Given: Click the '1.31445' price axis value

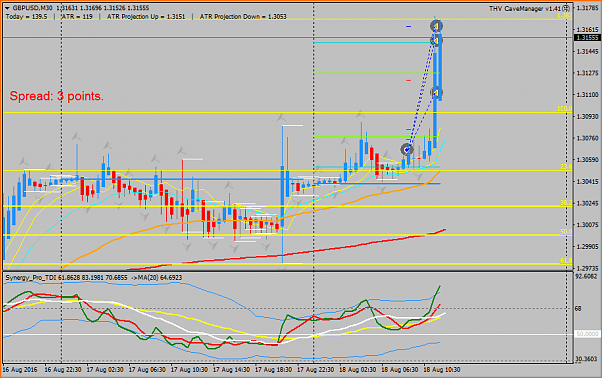Looking at the screenshot, I should point(587,51).
